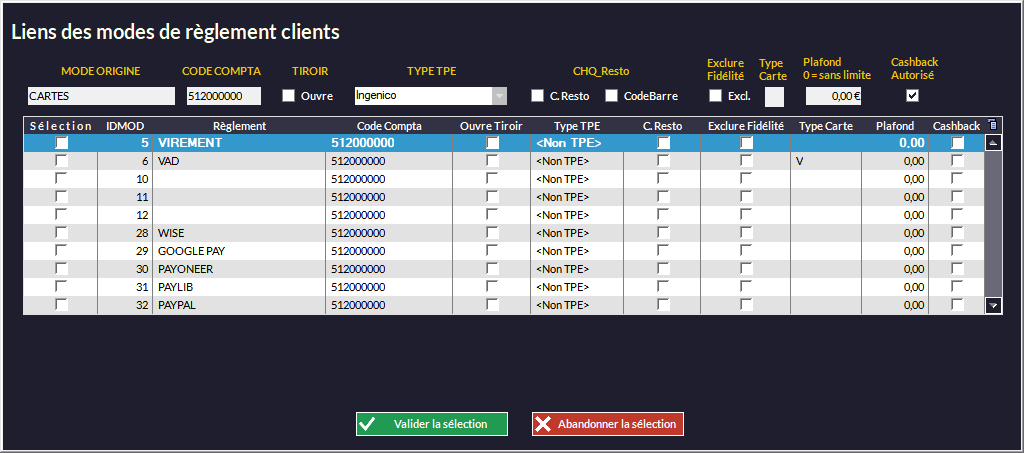This screenshot has height=453, width=1024.
Task: Select the PAYPAL row's Sélection checkbox
Action: coord(61,304)
